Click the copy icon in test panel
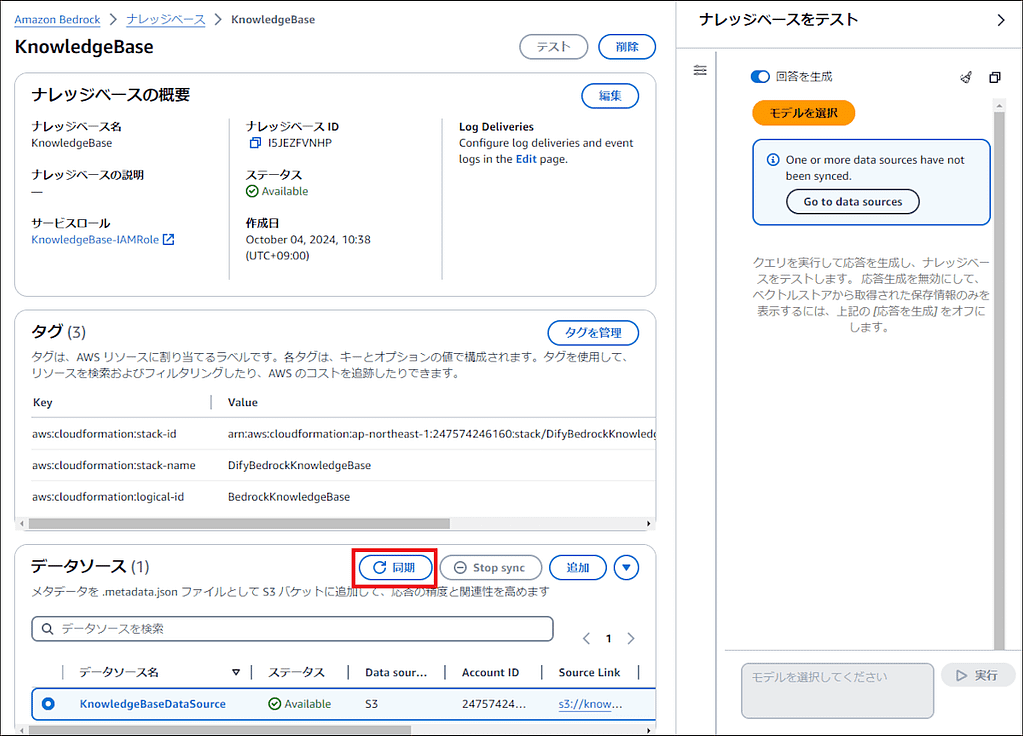The image size is (1023, 736). [x=994, y=77]
